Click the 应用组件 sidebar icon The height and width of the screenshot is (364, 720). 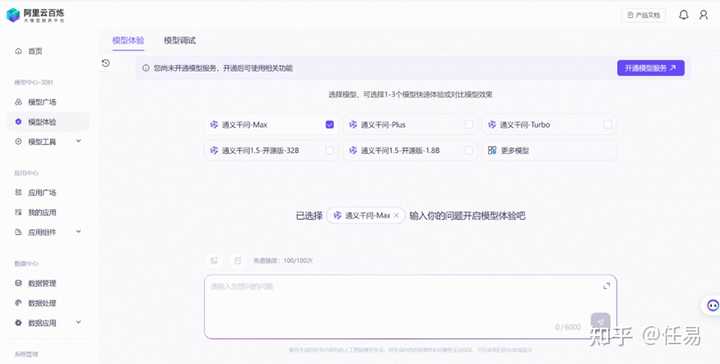[x=18, y=232]
